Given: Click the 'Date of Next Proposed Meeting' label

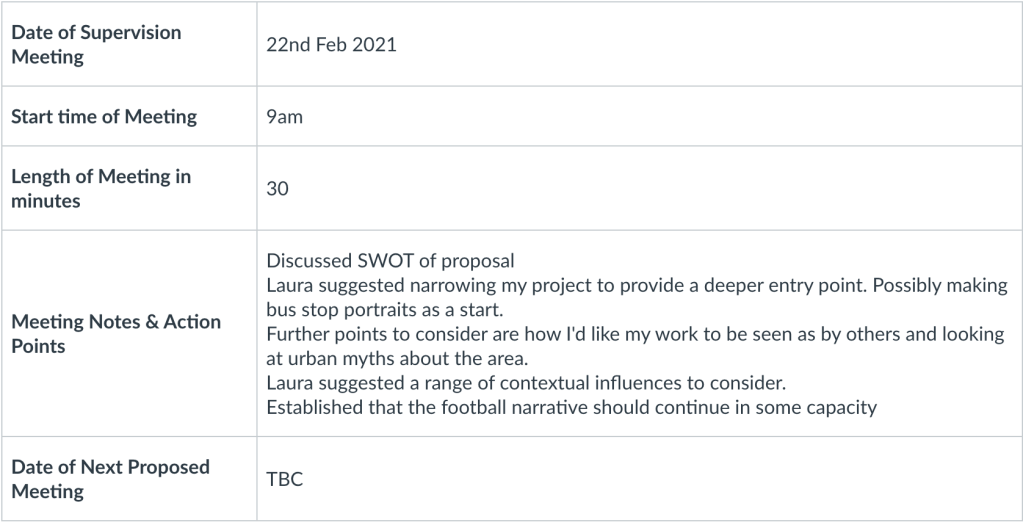Looking at the screenshot, I should 111,479.
